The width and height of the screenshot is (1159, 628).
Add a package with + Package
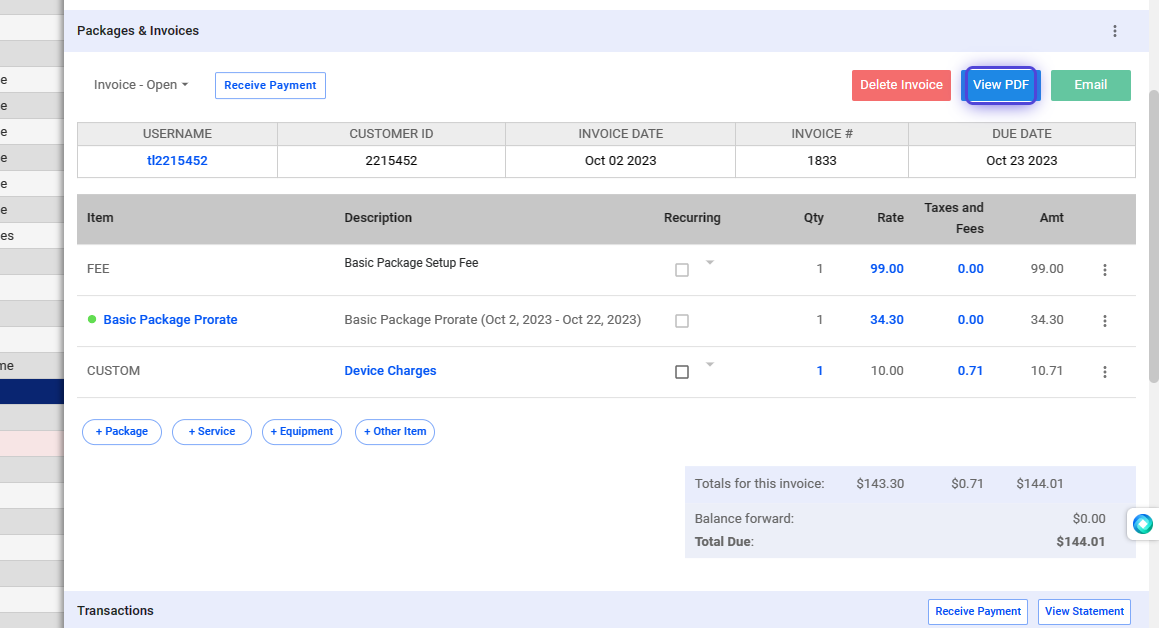click(x=122, y=431)
